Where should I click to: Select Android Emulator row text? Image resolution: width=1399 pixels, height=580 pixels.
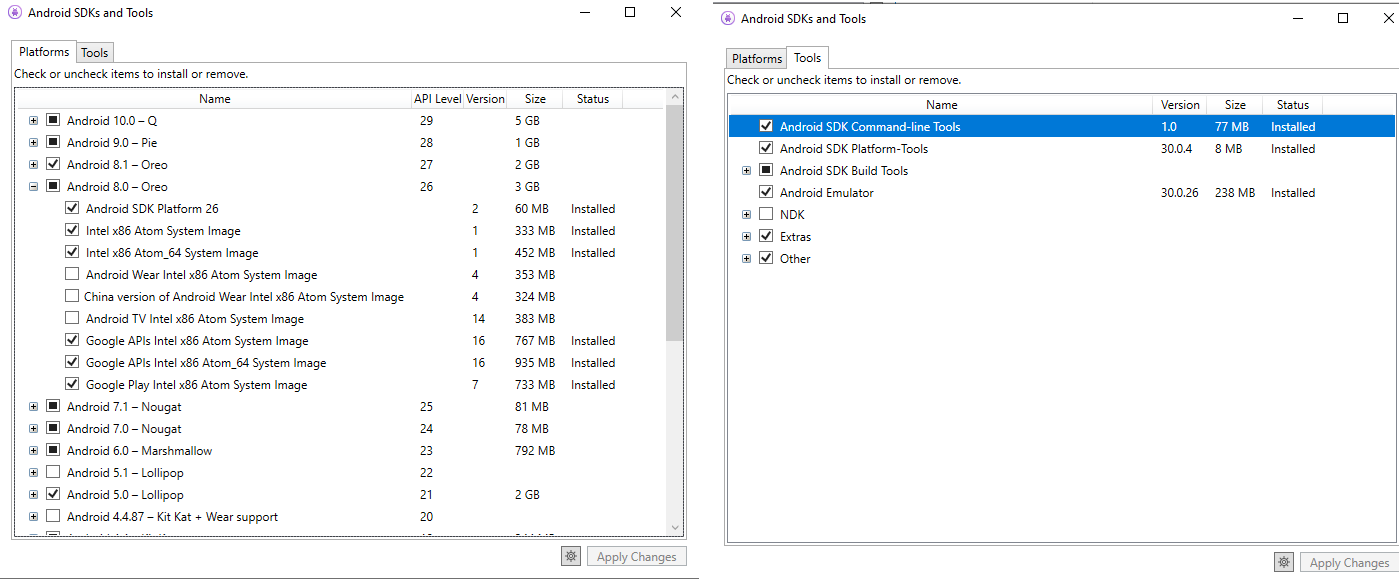pyautogui.click(x=826, y=193)
